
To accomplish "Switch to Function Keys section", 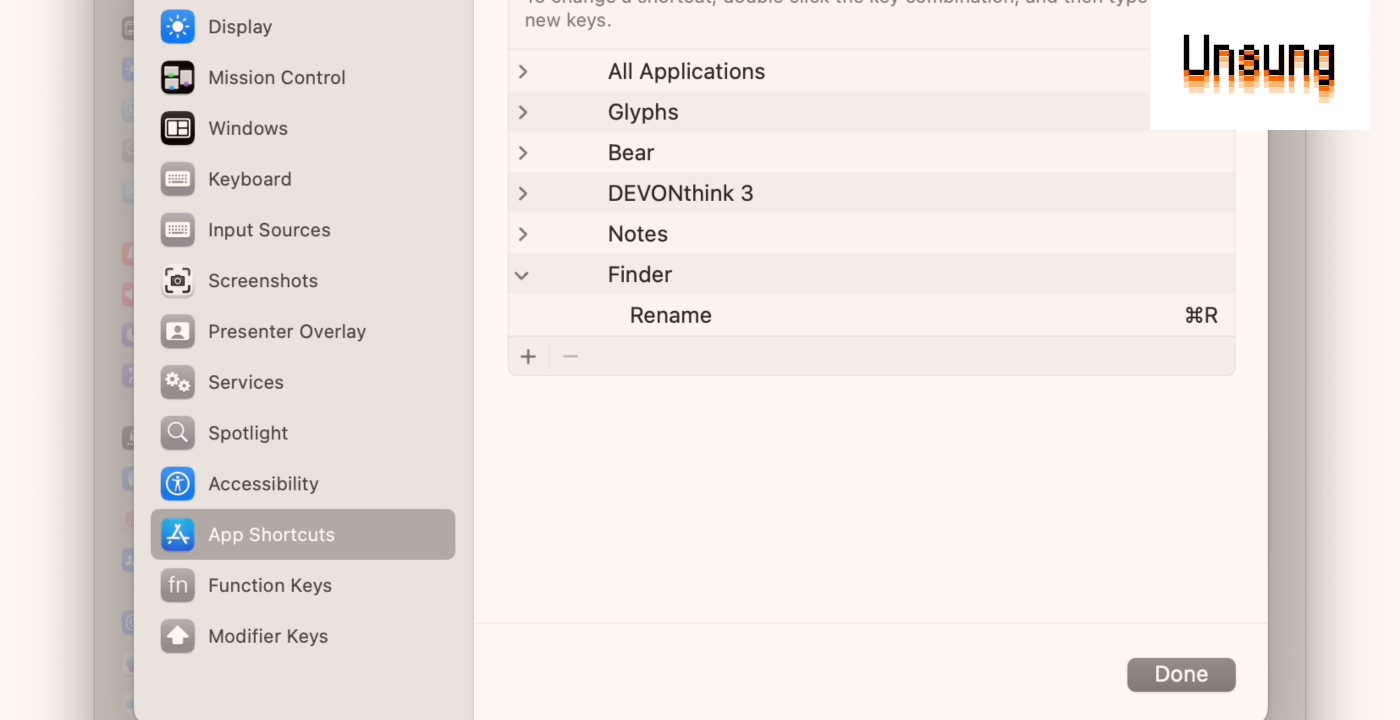I will coord(269,586).
